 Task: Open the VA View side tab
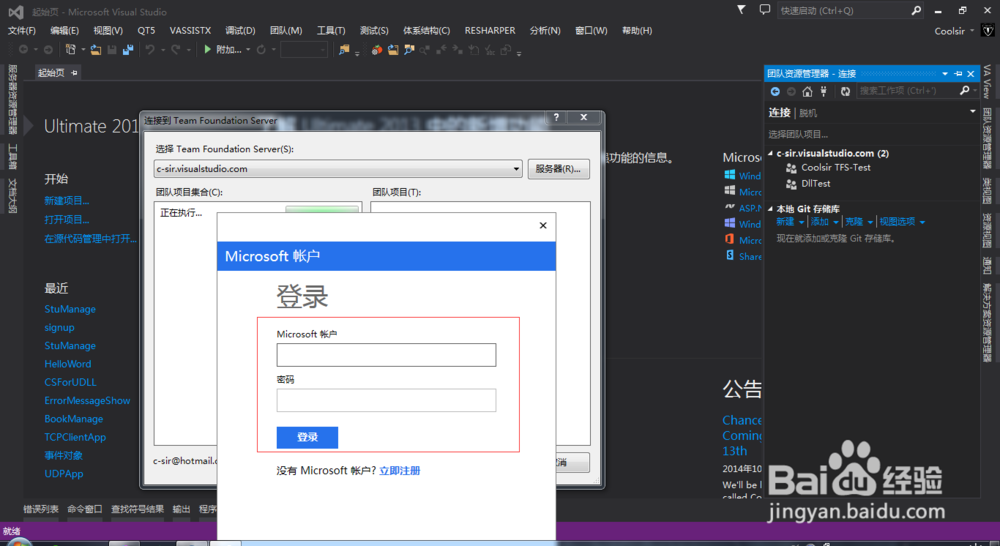click(x=987, y=82)
